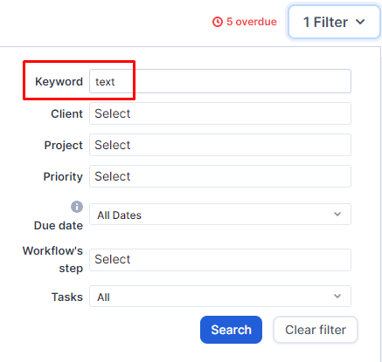
Task: Click the blue Search button
Action: click(x=231, y=330)
